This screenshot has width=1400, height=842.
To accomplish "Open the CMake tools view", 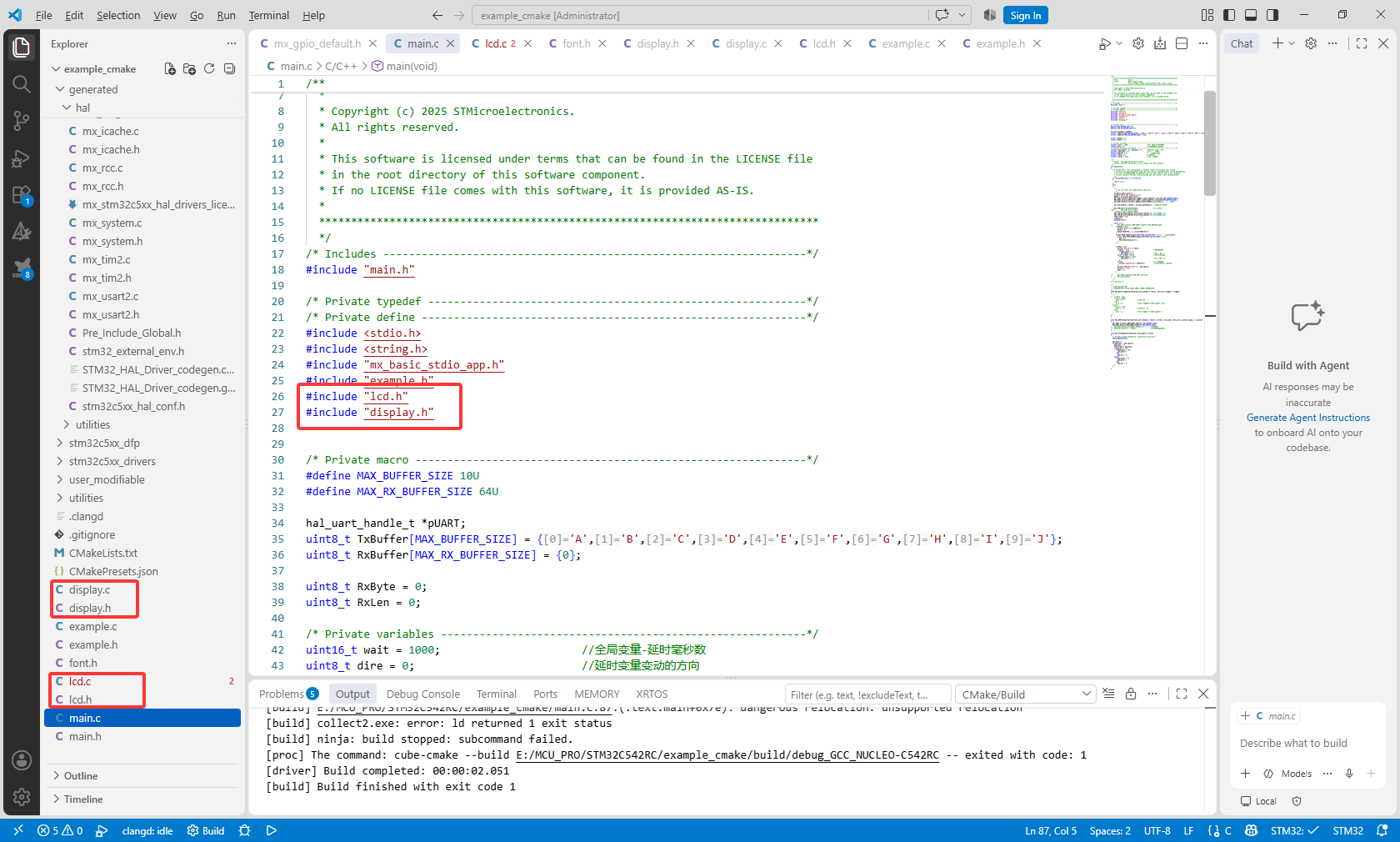I will click(22, 232).
